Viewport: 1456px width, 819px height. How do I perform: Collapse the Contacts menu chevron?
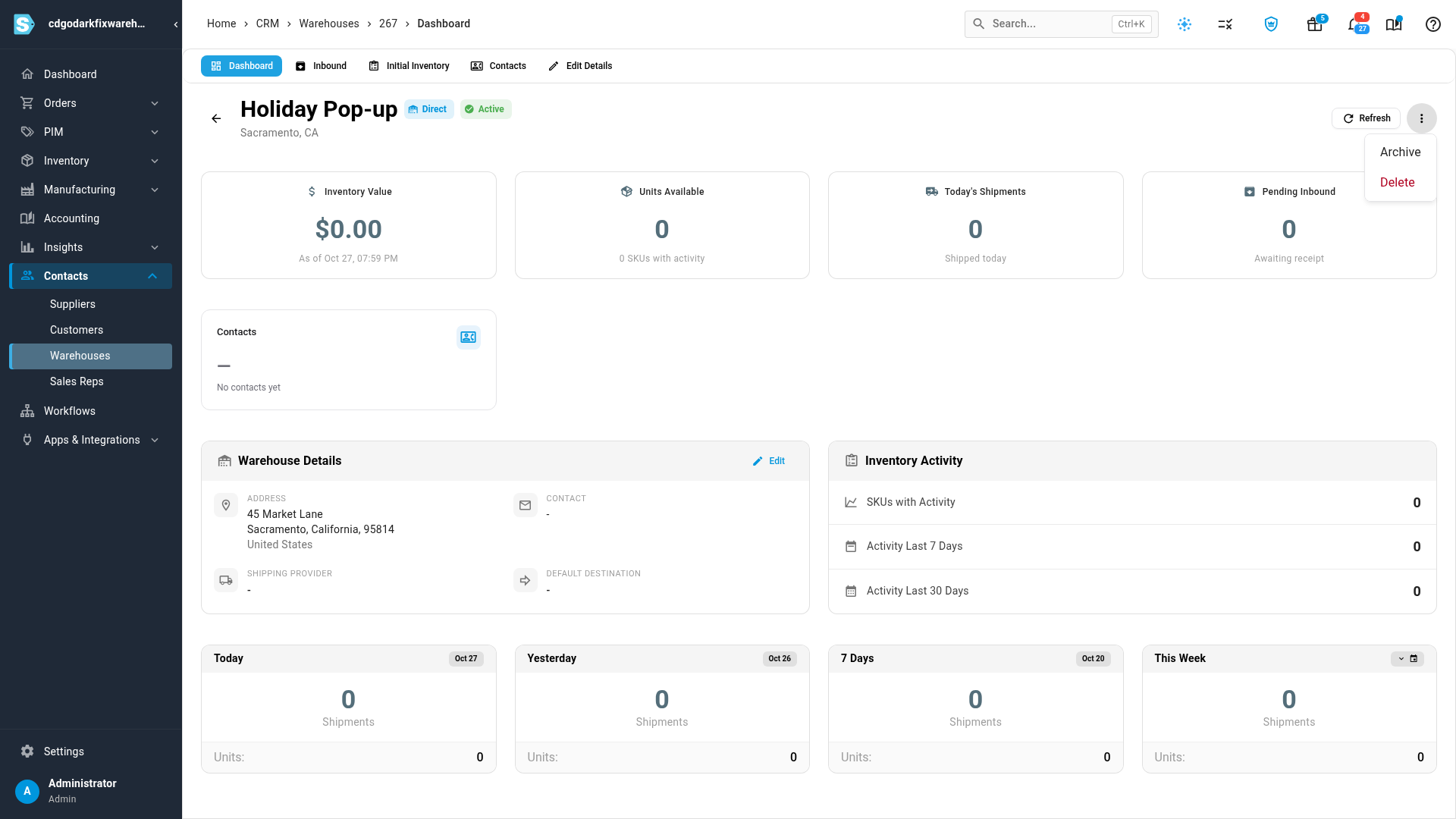click(x=152, y=276)
